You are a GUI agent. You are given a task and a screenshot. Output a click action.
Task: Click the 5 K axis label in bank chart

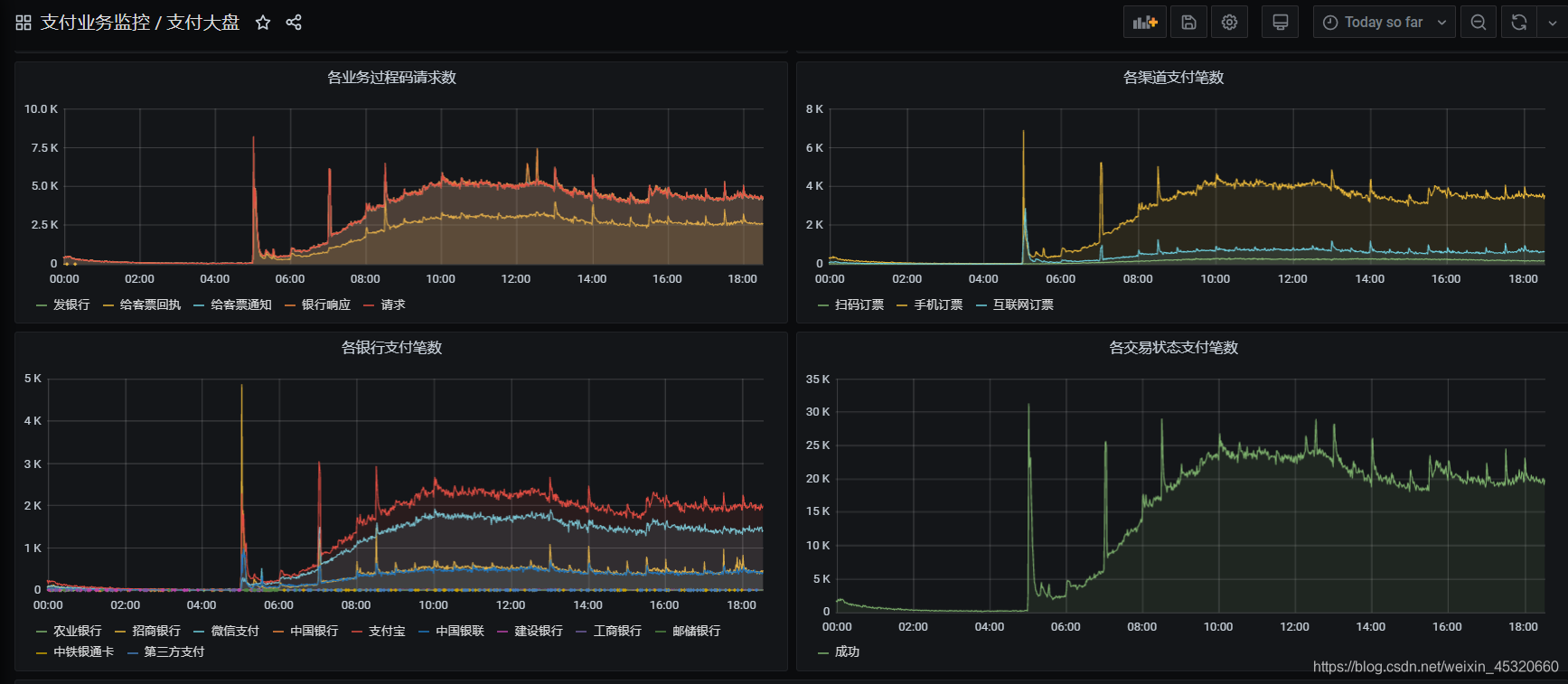(x=33, y=379)
